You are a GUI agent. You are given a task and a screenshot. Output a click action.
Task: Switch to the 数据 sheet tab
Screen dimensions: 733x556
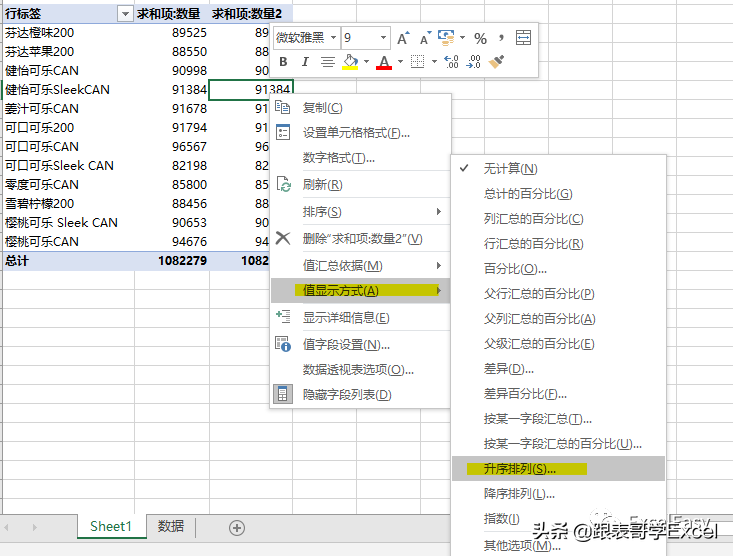coord(171,527)
